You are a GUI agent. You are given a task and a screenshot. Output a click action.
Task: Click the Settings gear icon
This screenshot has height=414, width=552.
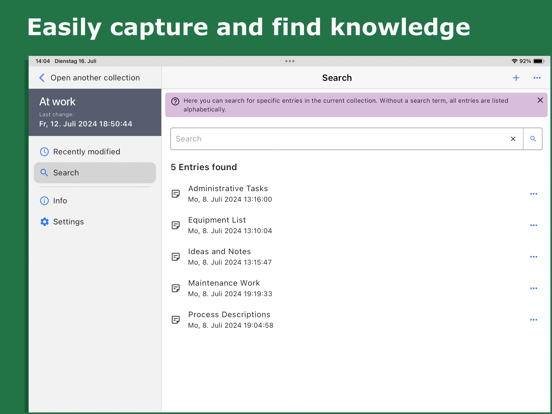(44, 222)
